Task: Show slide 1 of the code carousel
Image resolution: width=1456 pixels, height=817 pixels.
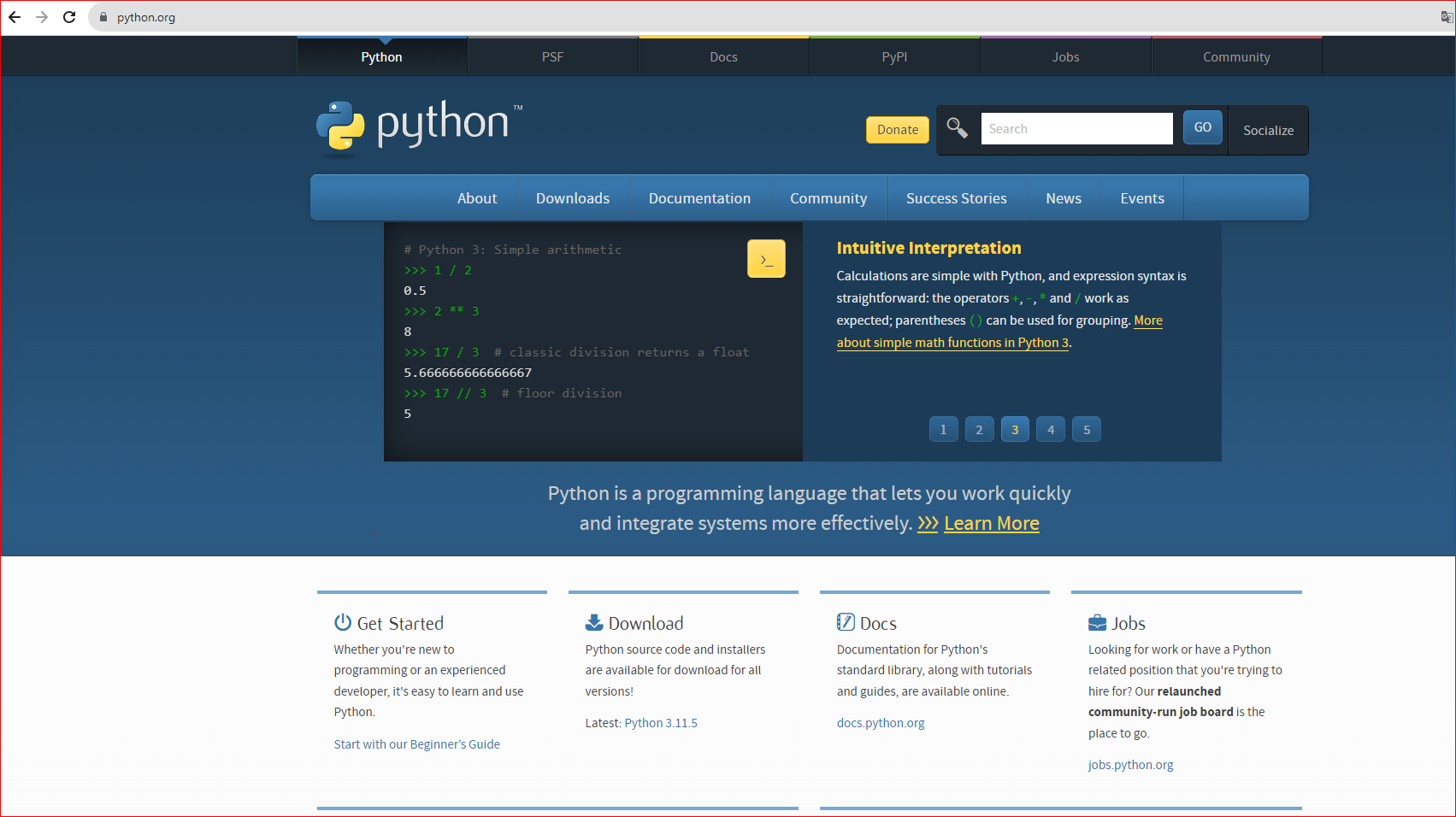Action: click(x=943, y=429)
